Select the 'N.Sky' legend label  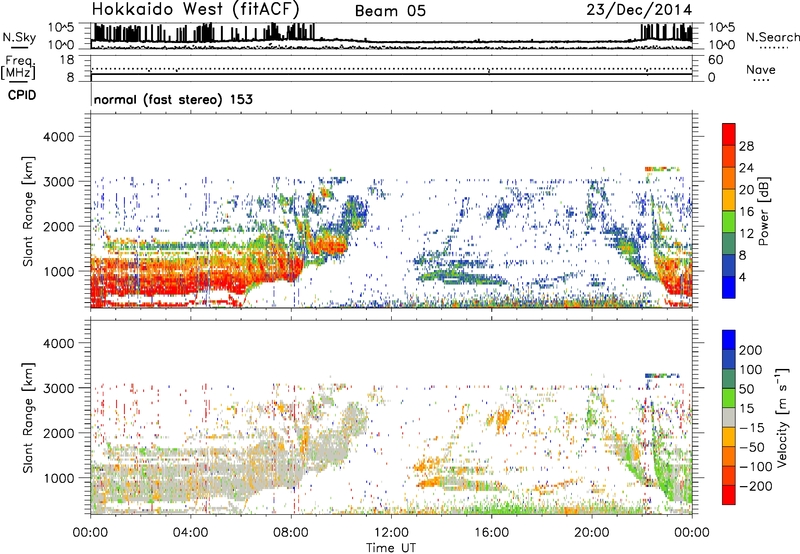[19, 37]
